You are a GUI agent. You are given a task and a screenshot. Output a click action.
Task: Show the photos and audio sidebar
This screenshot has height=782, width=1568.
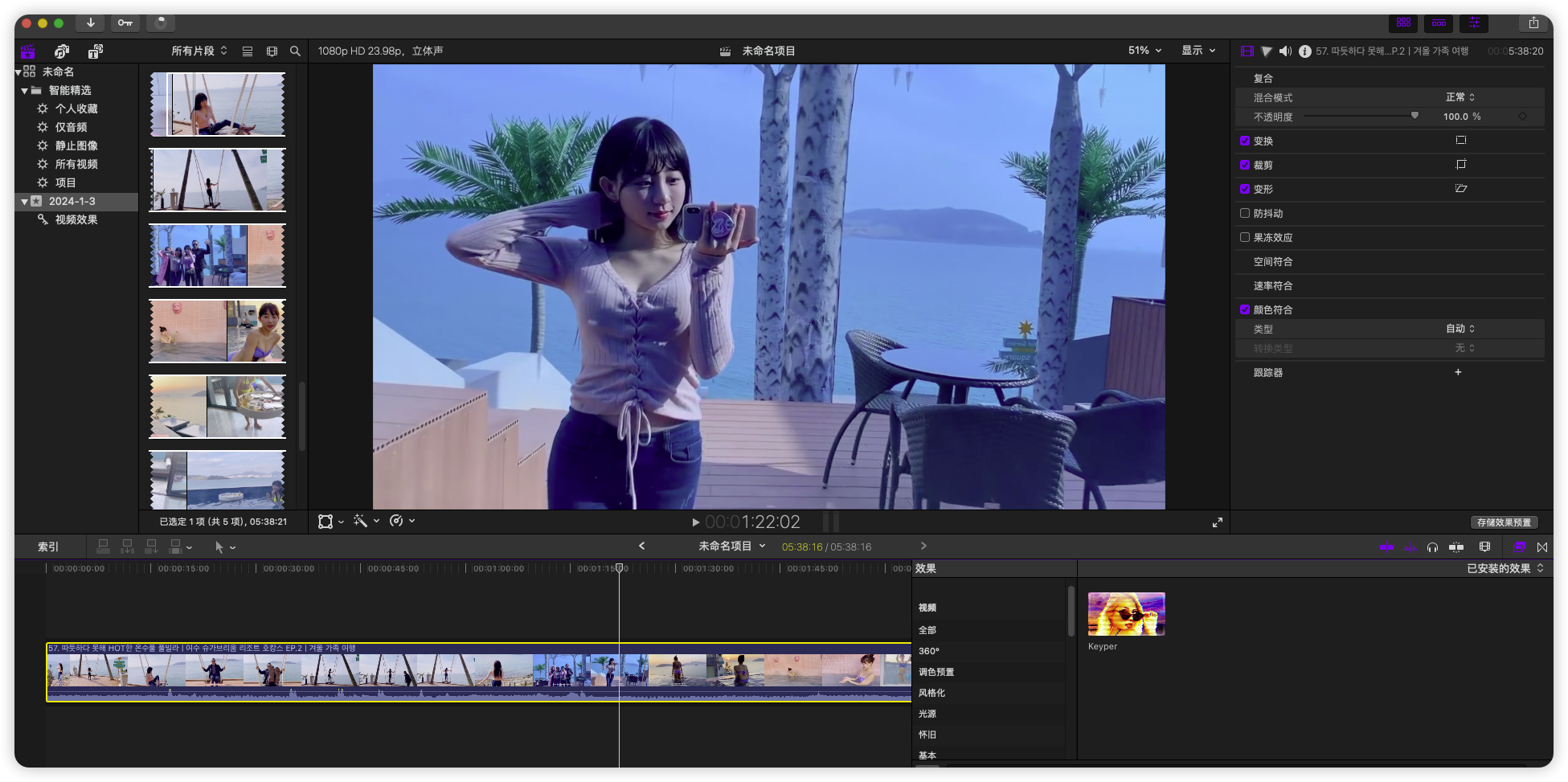tap(62, 51)
